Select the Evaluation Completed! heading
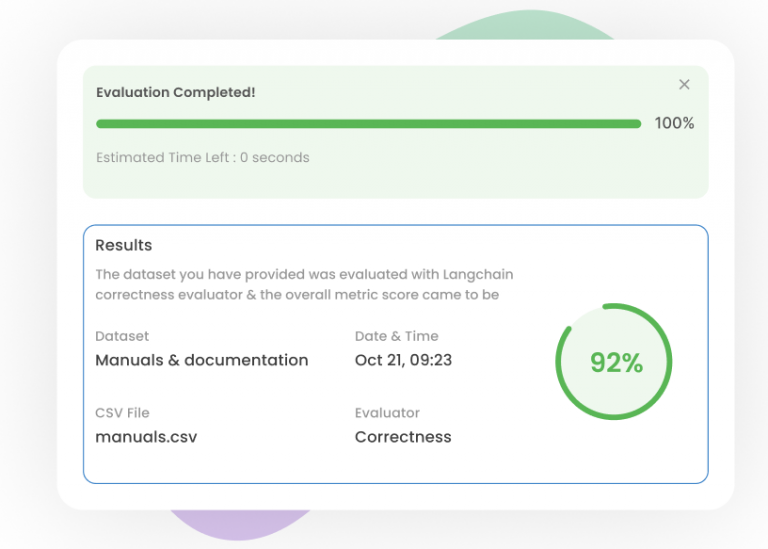This screenshot has height=549, width=768. pos(175,93)
